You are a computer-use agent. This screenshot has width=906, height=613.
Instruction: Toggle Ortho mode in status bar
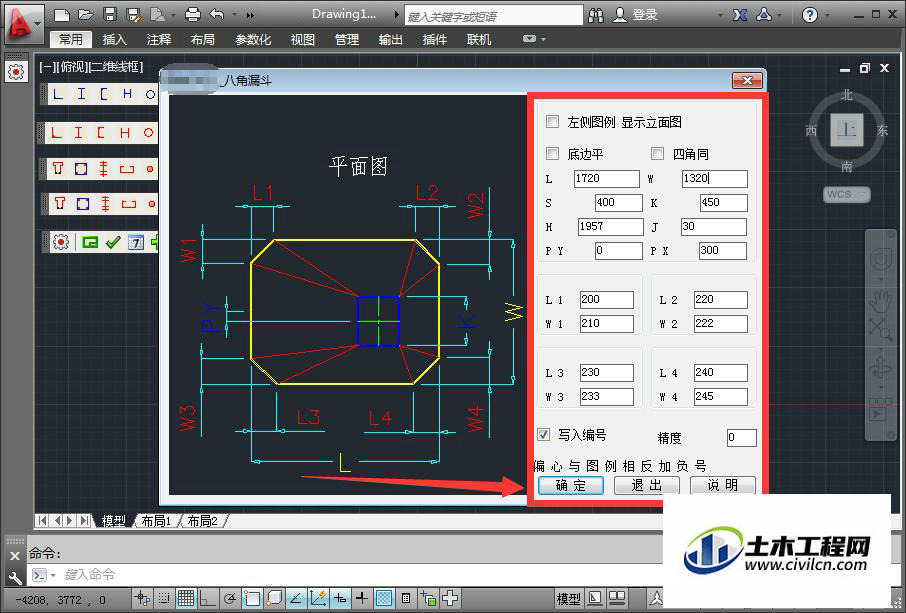click(207, 599)
